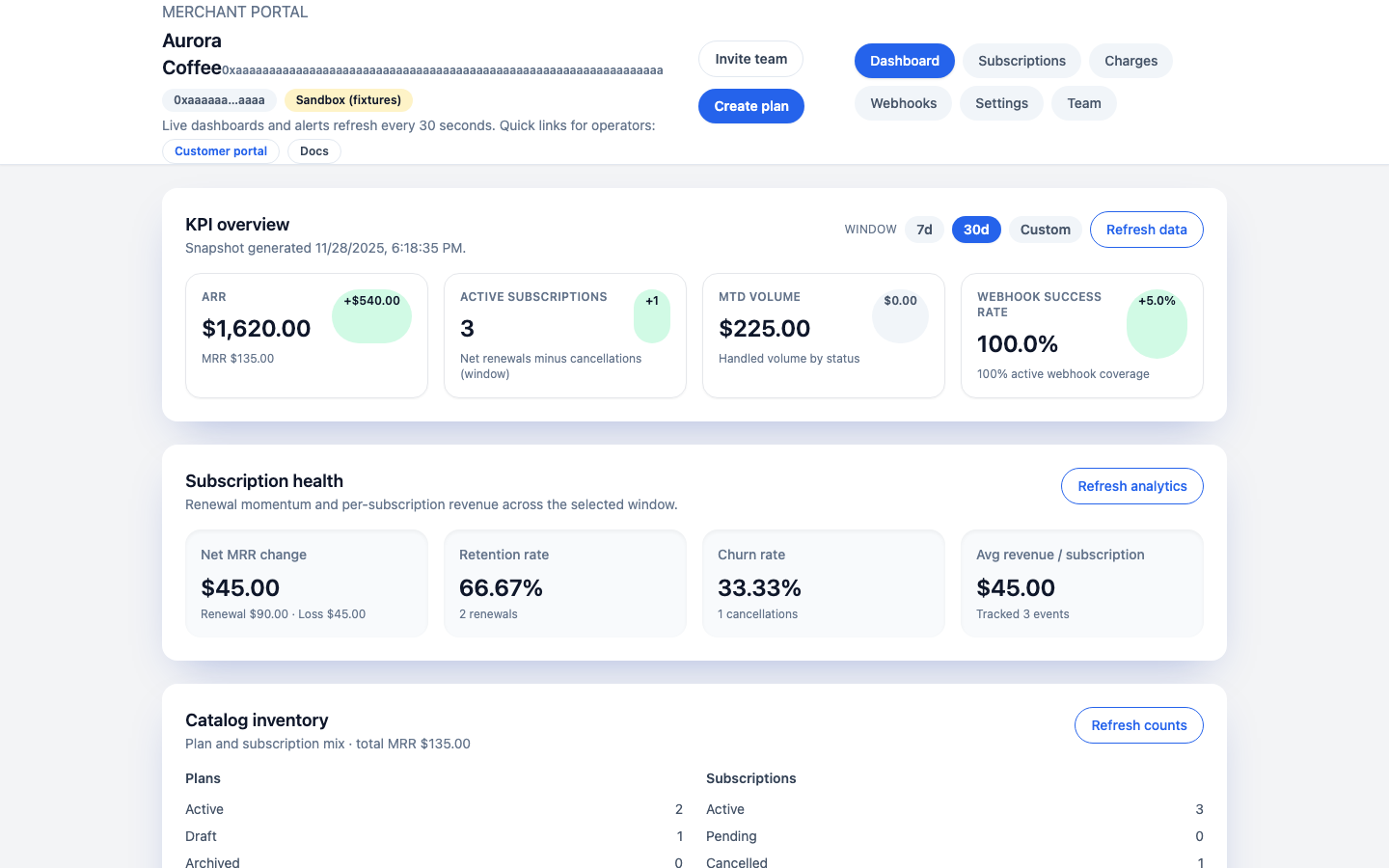Go to the Team tab

pyautogui.click(x=1083, y=102)
